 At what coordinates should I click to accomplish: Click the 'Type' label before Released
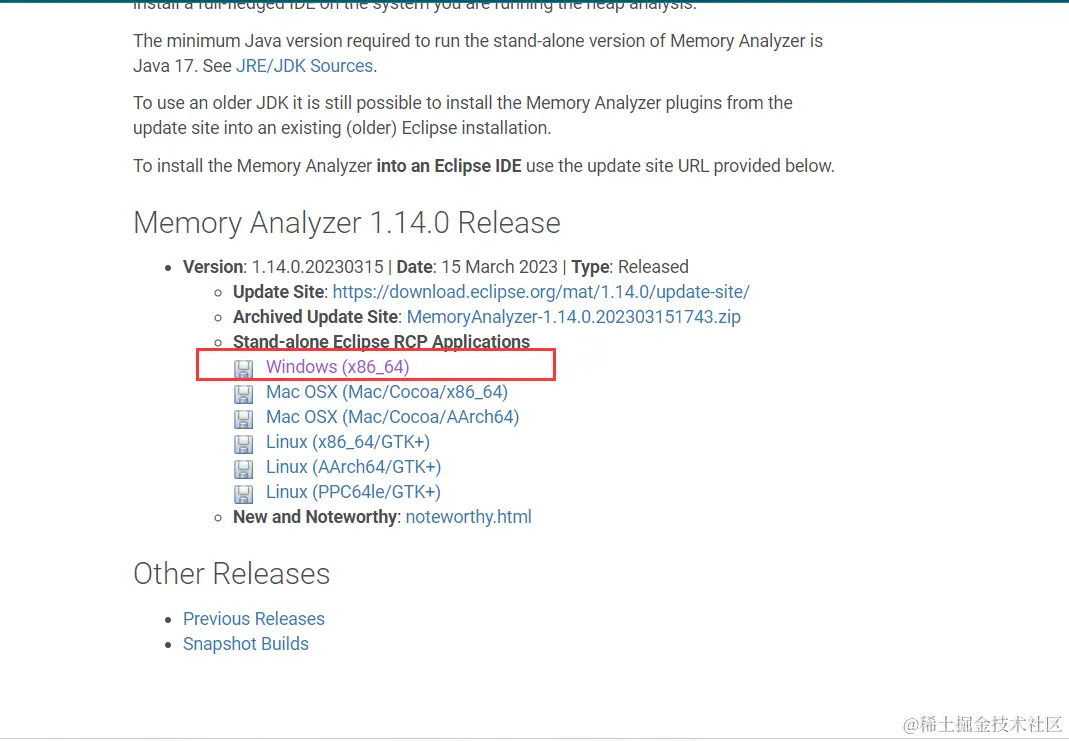[x=590, y=267]
